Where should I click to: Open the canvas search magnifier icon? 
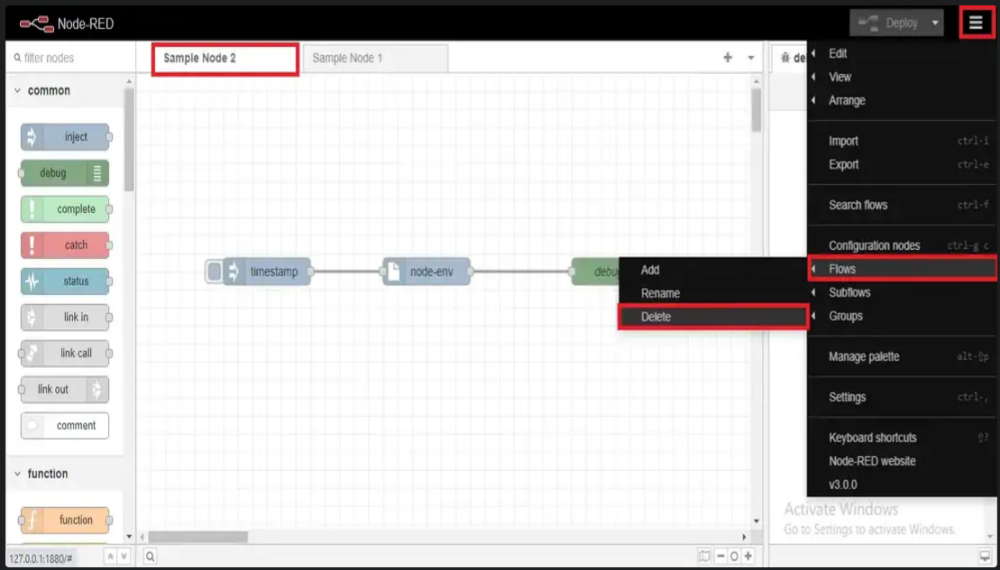point(150,557)
